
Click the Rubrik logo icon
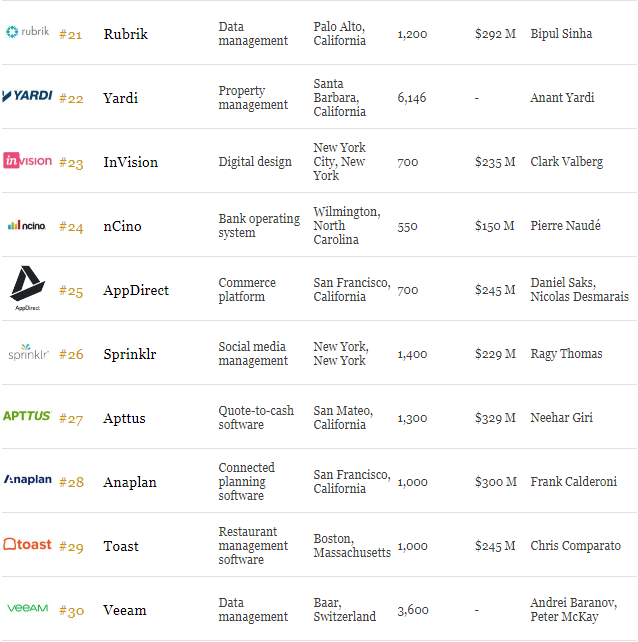[27, 32]
